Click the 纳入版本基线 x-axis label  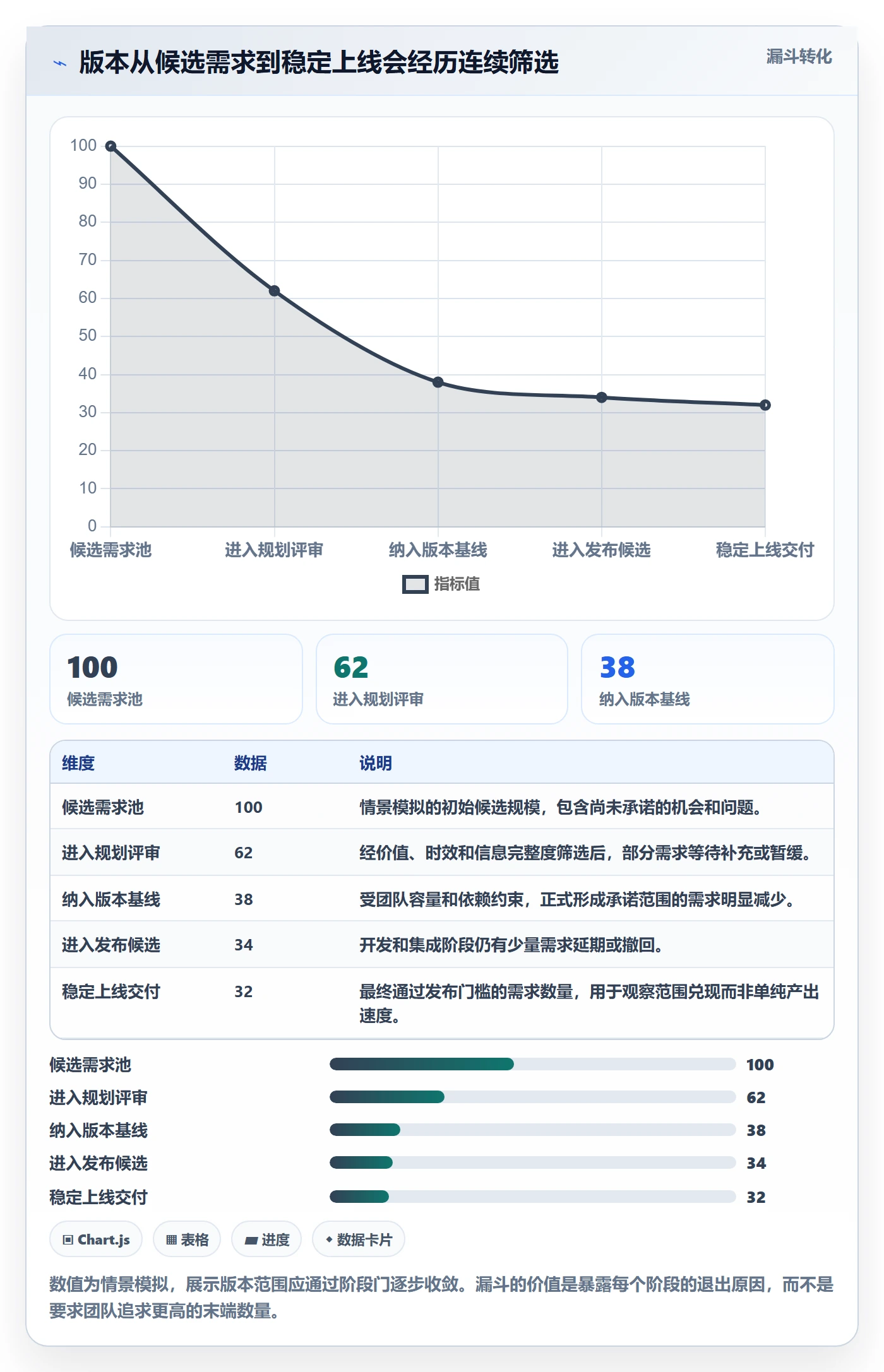(x=438, y=550)
